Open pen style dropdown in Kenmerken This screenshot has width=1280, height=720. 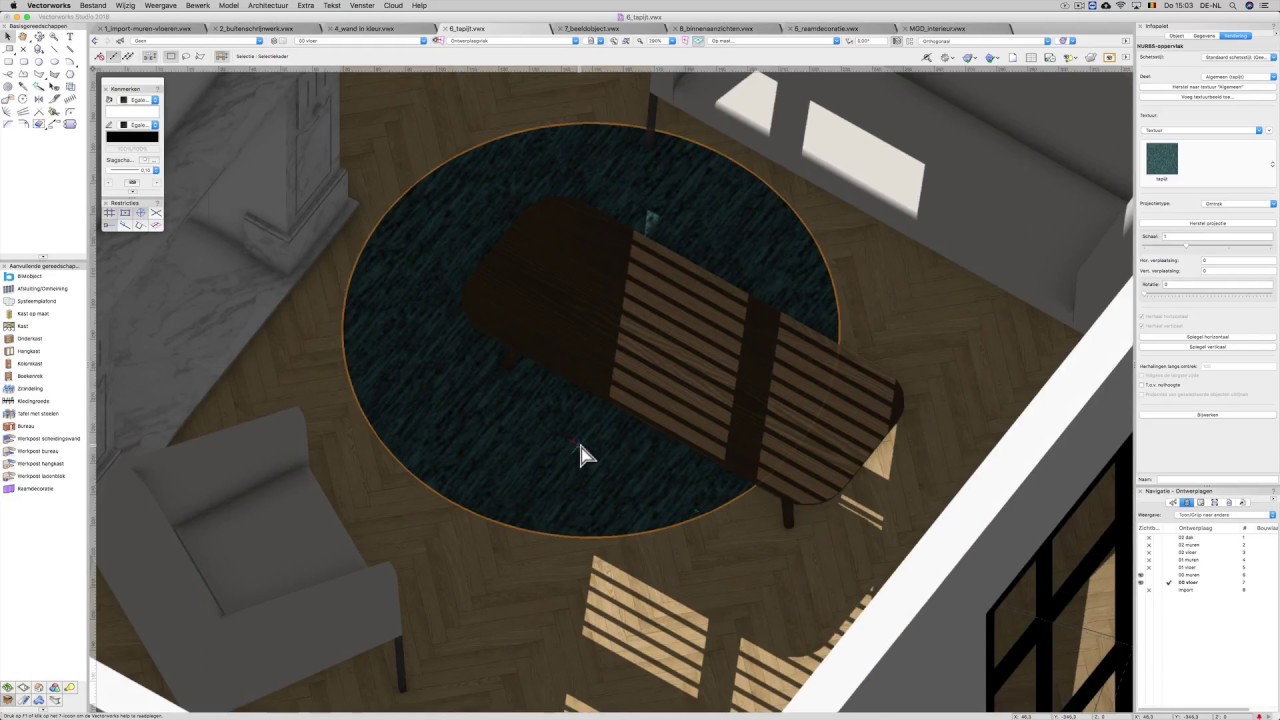pyautogui.click(x=138, y=124)
